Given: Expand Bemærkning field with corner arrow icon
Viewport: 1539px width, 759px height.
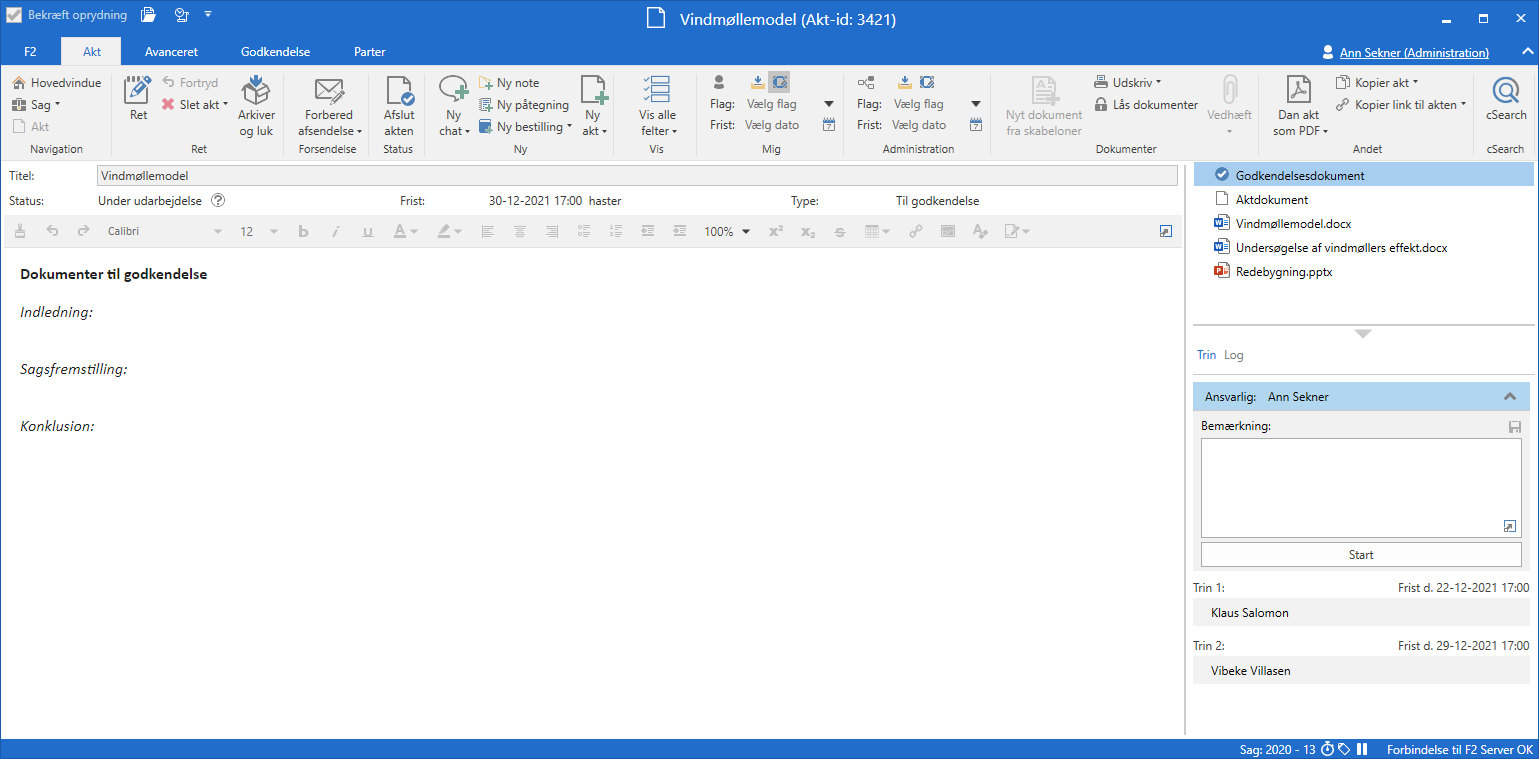Looking at the screenshot, I should click(1510, 526).
